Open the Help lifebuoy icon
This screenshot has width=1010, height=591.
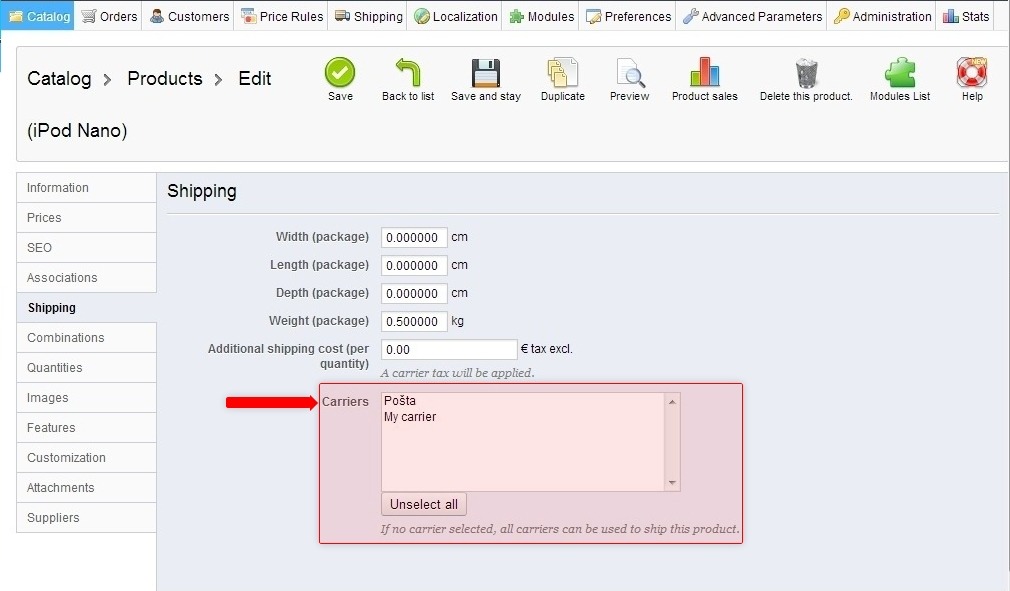point(972,72)
